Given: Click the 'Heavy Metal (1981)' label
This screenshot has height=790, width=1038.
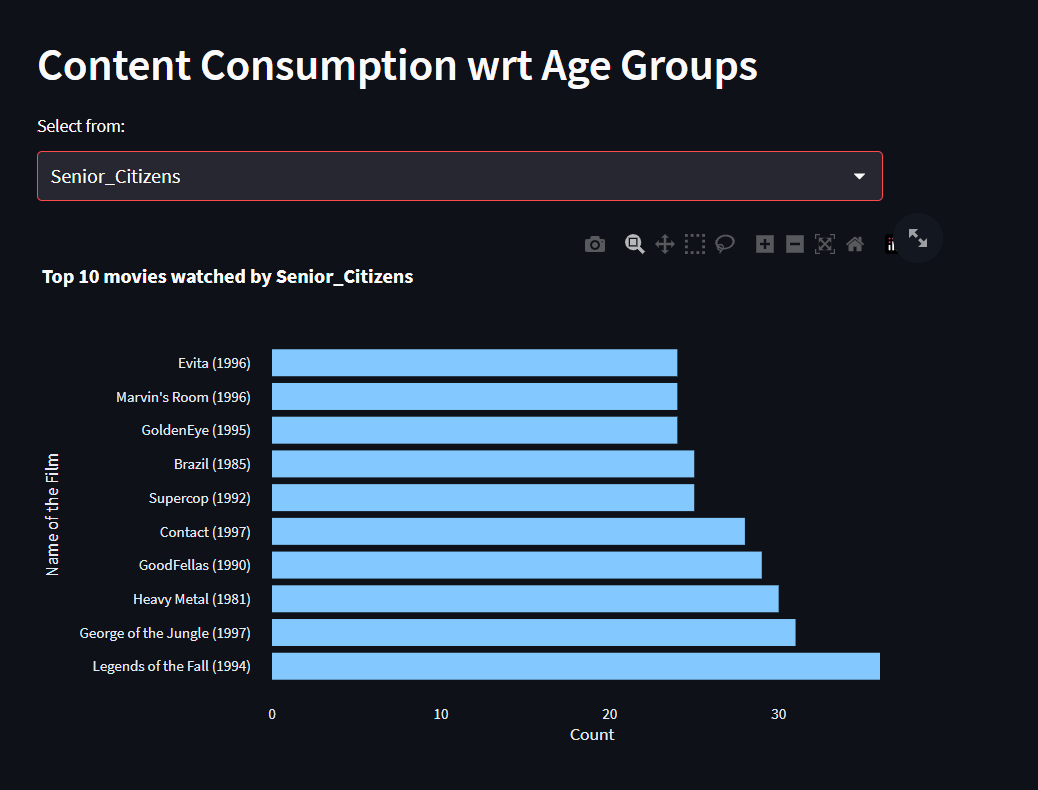Looking at the screenshot, I should coord(192,599).
